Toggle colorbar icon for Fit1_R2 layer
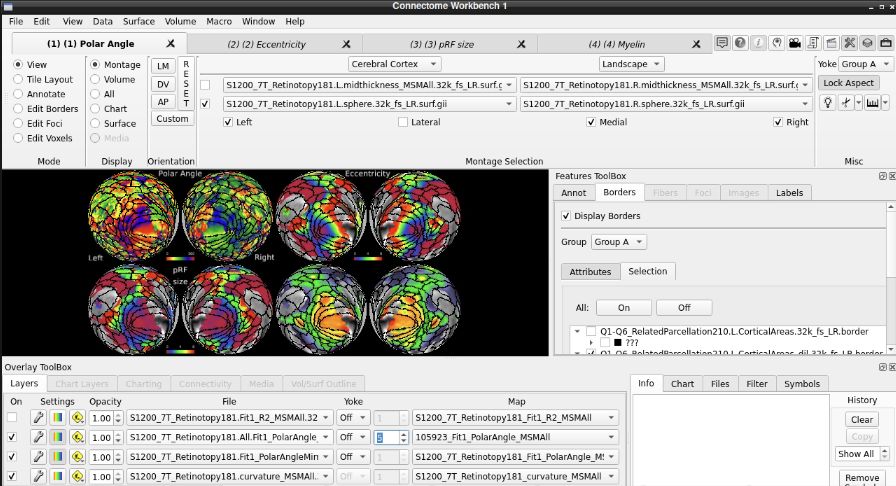This screenshot has height=486, width=896. [x=58, y=418]
